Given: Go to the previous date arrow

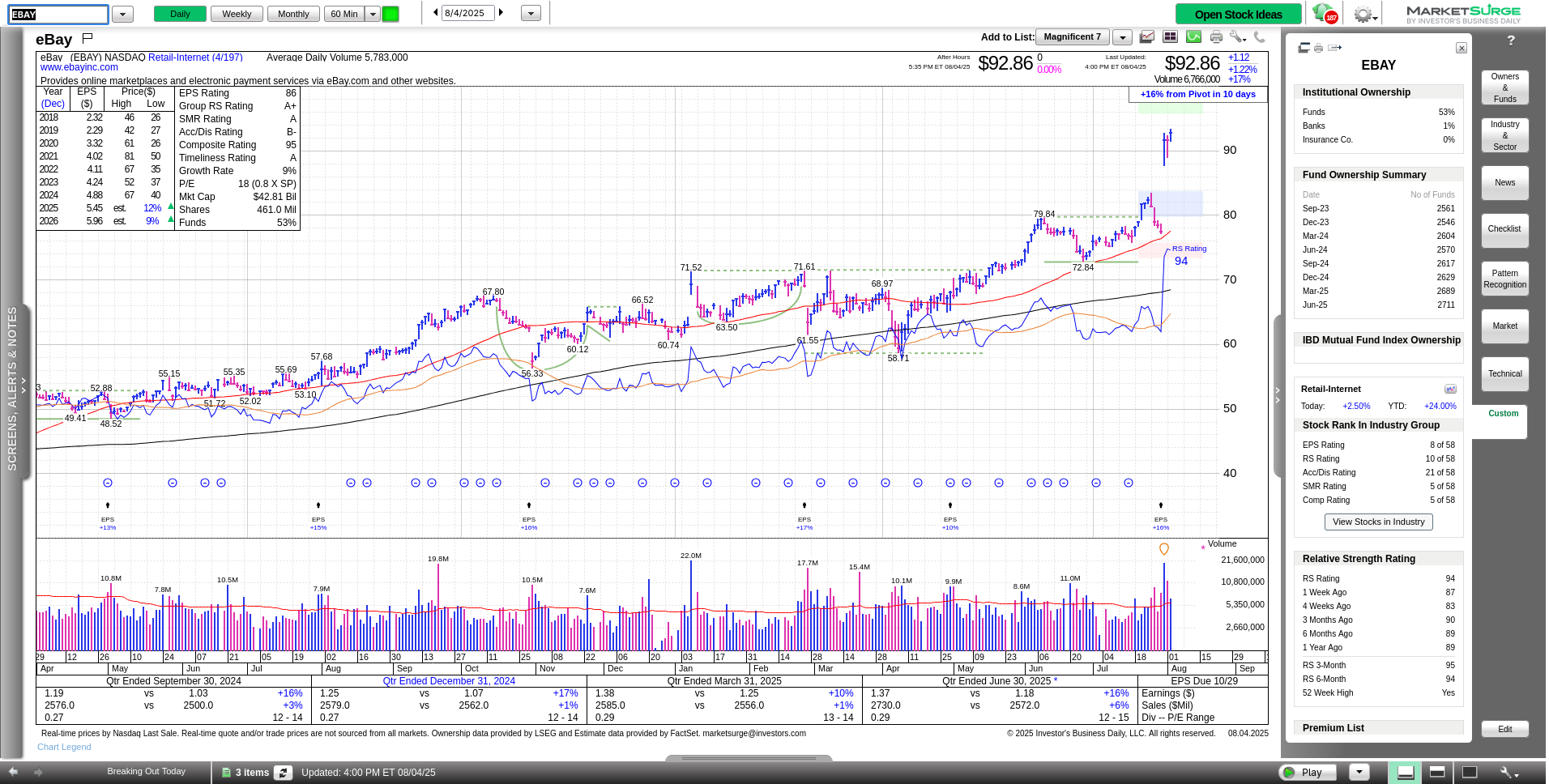Looking at the screenshot, I should 435,13.
